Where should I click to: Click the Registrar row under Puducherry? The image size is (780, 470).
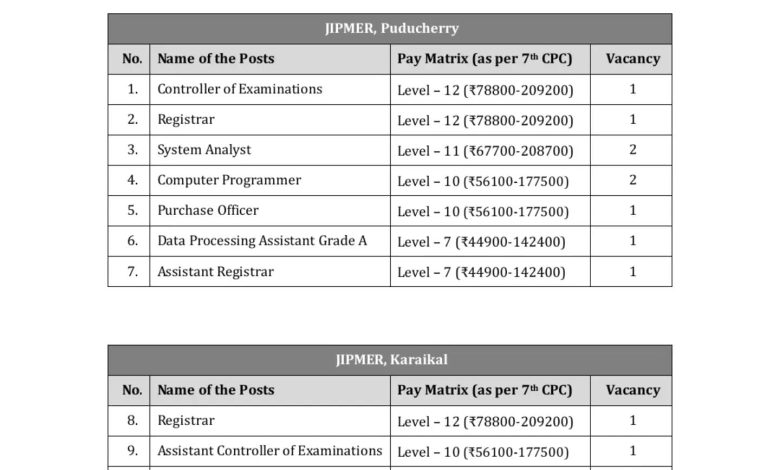[390, 120]
